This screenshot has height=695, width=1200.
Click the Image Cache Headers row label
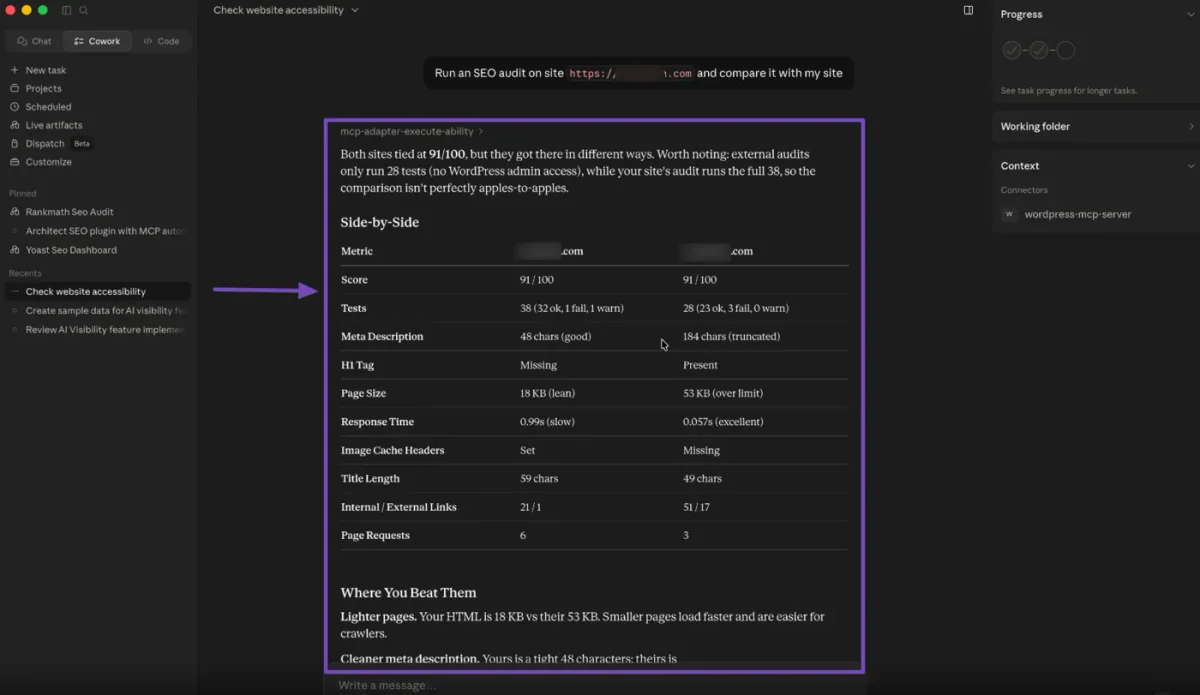392,450
